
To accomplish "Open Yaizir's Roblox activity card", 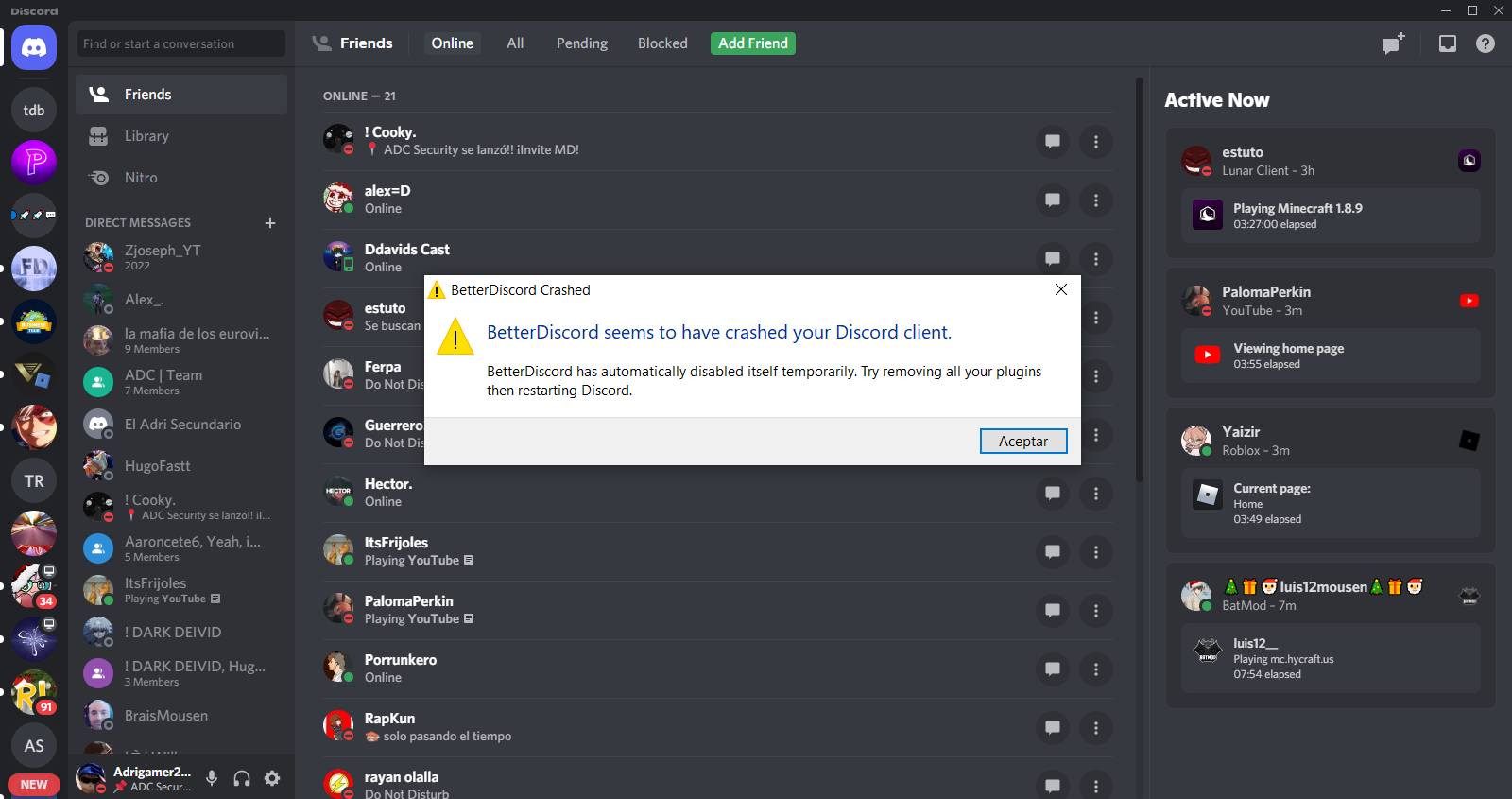I will coord(1331,480).
